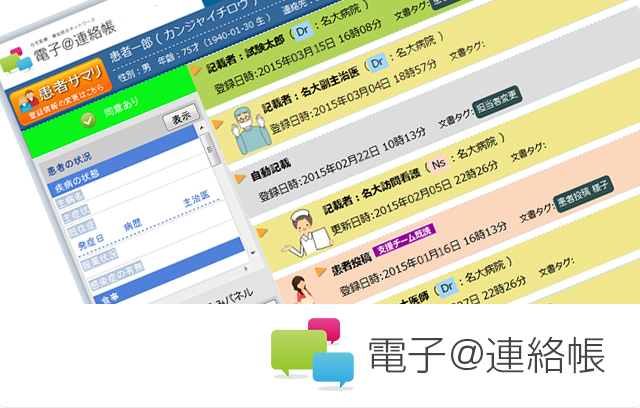Click 登録日時 2015年03月04日 18時57分
The width and height of the screenshot is (640, 408).
coord(354,96)
